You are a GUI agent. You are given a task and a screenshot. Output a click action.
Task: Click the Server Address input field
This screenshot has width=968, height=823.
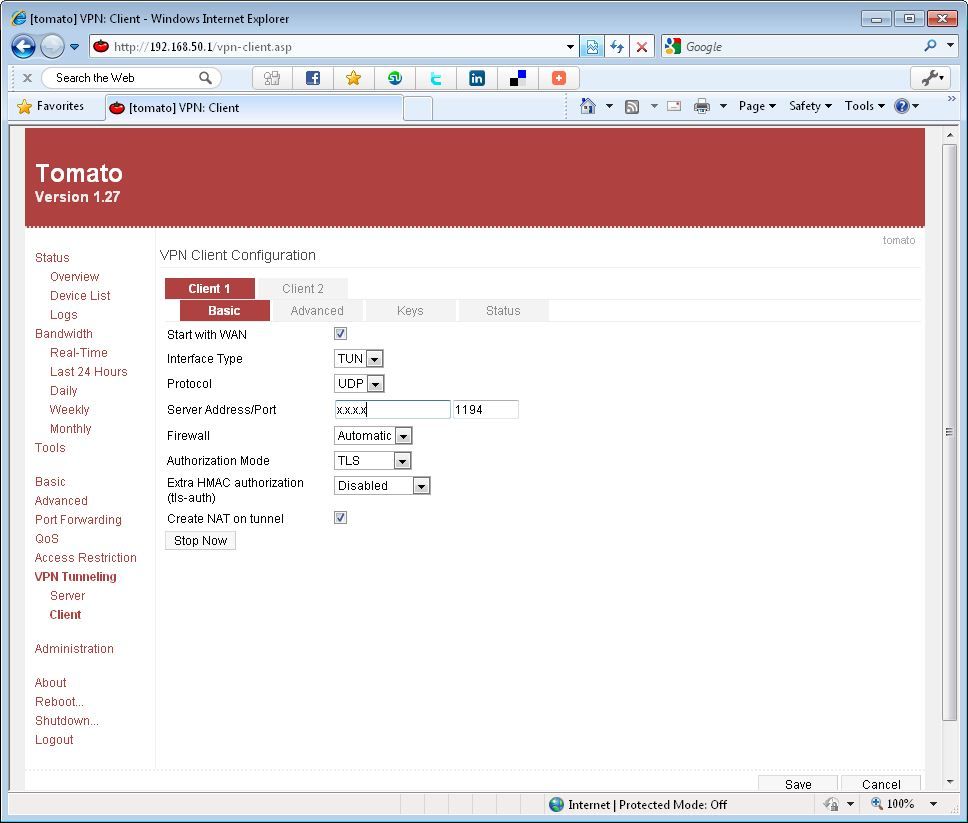click(391, 409)
